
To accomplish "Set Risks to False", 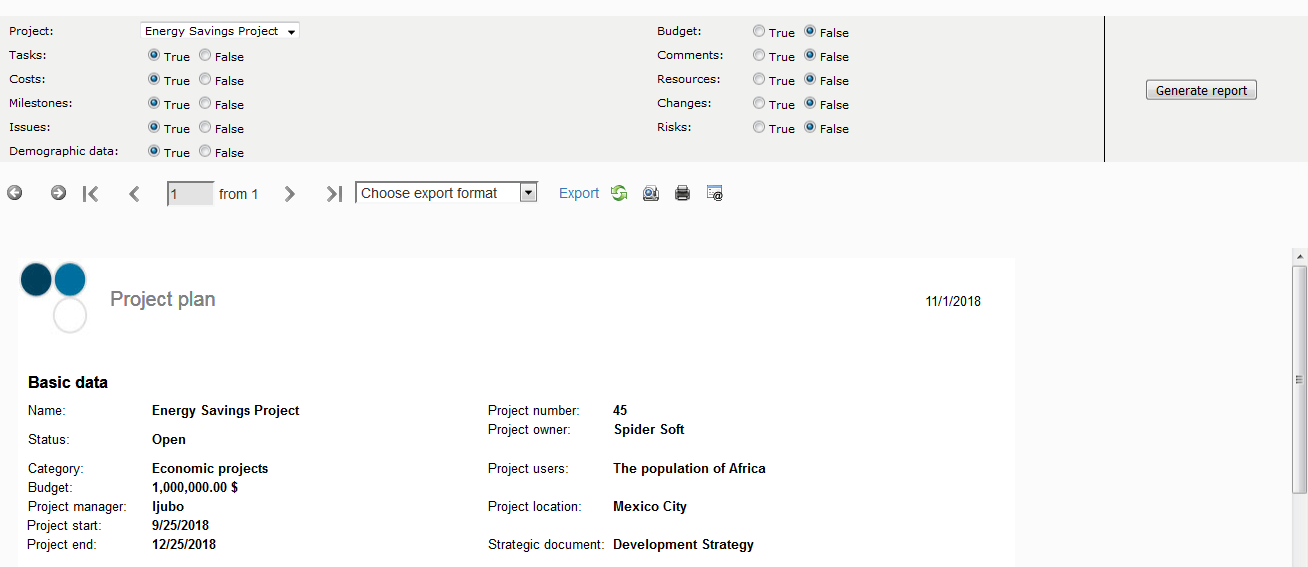I will pyautogui.click(x=810, y=128).
